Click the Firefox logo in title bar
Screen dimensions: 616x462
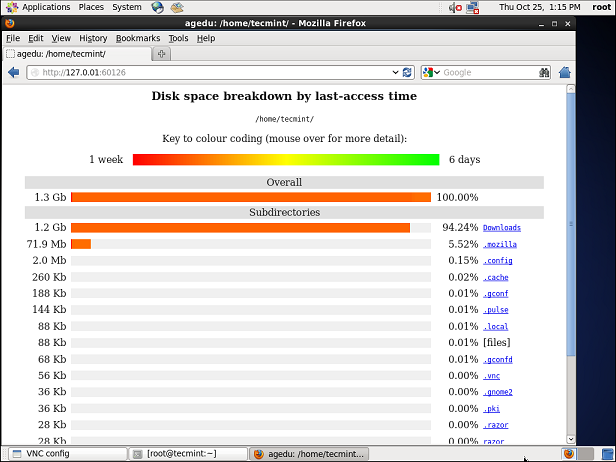[x=10, y=23]
